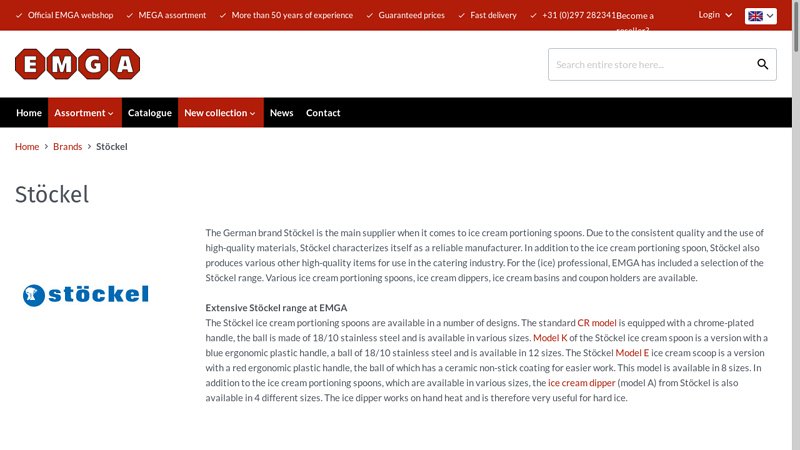Screen dimensions: 800x450
Task: Click the EMGA logo in header
Action: coord(77,64)
